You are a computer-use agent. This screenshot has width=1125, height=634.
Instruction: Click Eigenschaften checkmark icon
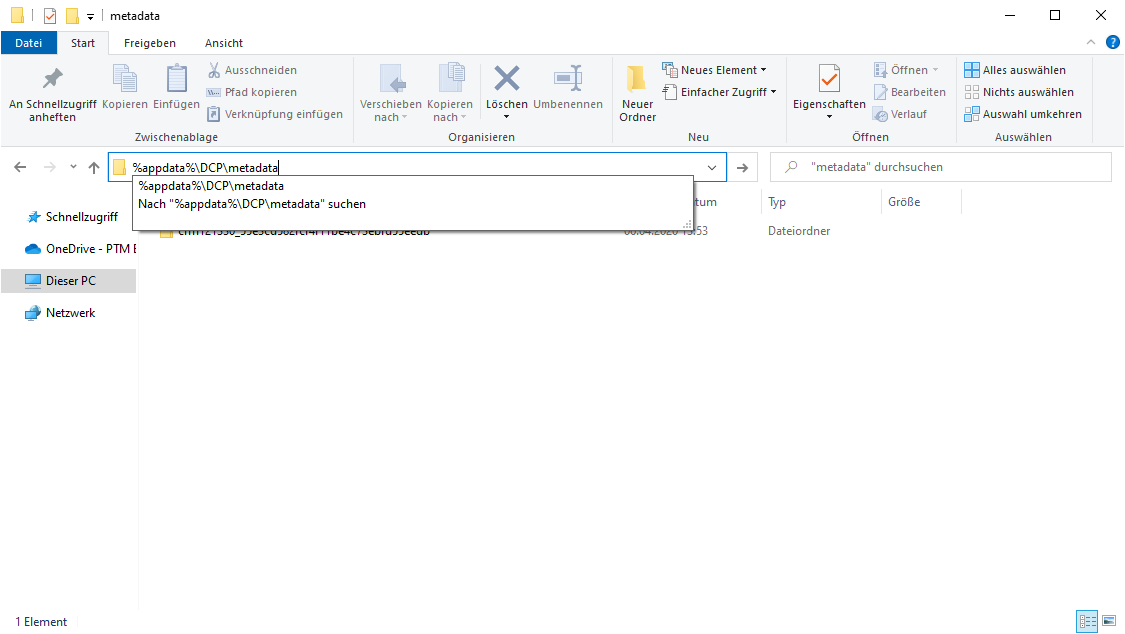coord(829,79)
